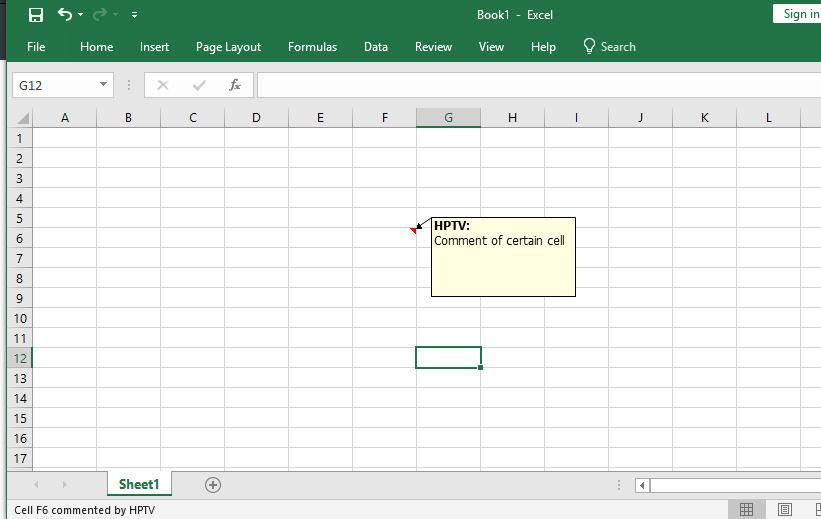
Task: Open the Page Layout ribbon tab
Action: [228, 47]
